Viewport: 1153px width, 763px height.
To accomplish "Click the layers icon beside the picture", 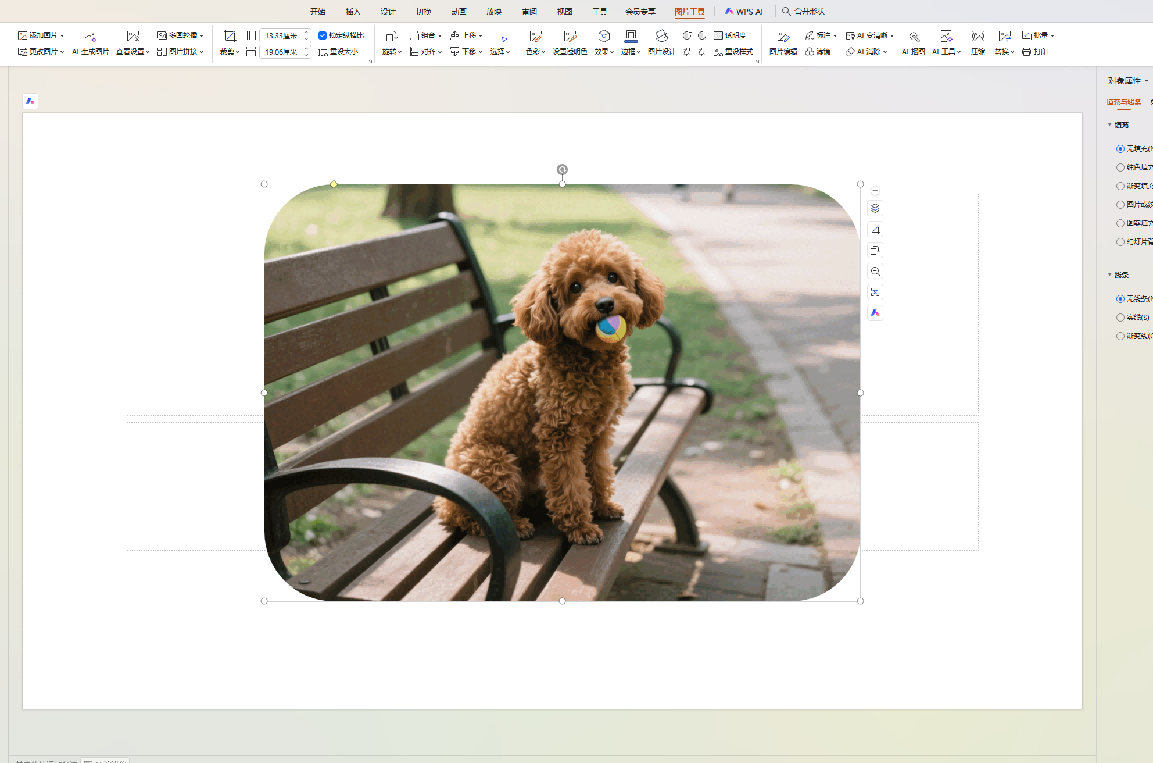I will 875,208.
